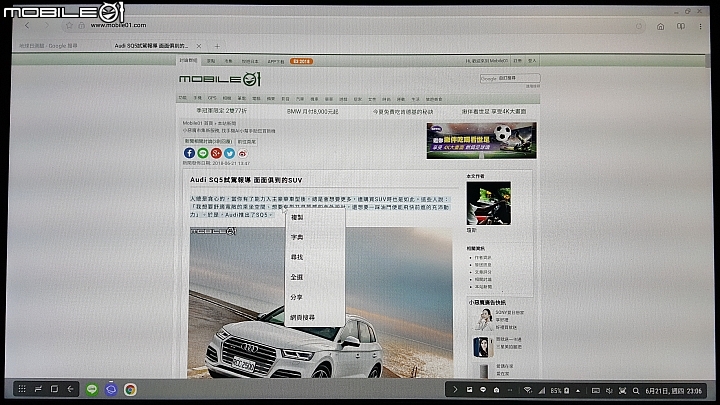The height and width of the screenshot is (405, 720).
Task: Click the screen capture icon
Action: tap(622, 391)
